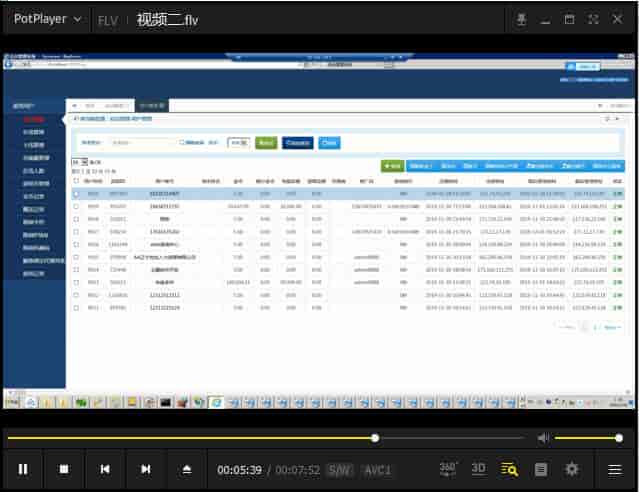Click the AVC1 codec info label
Image resolution: width=639 pixels, height=492 pixels.
pyautogui.click(x=377, y=469)
